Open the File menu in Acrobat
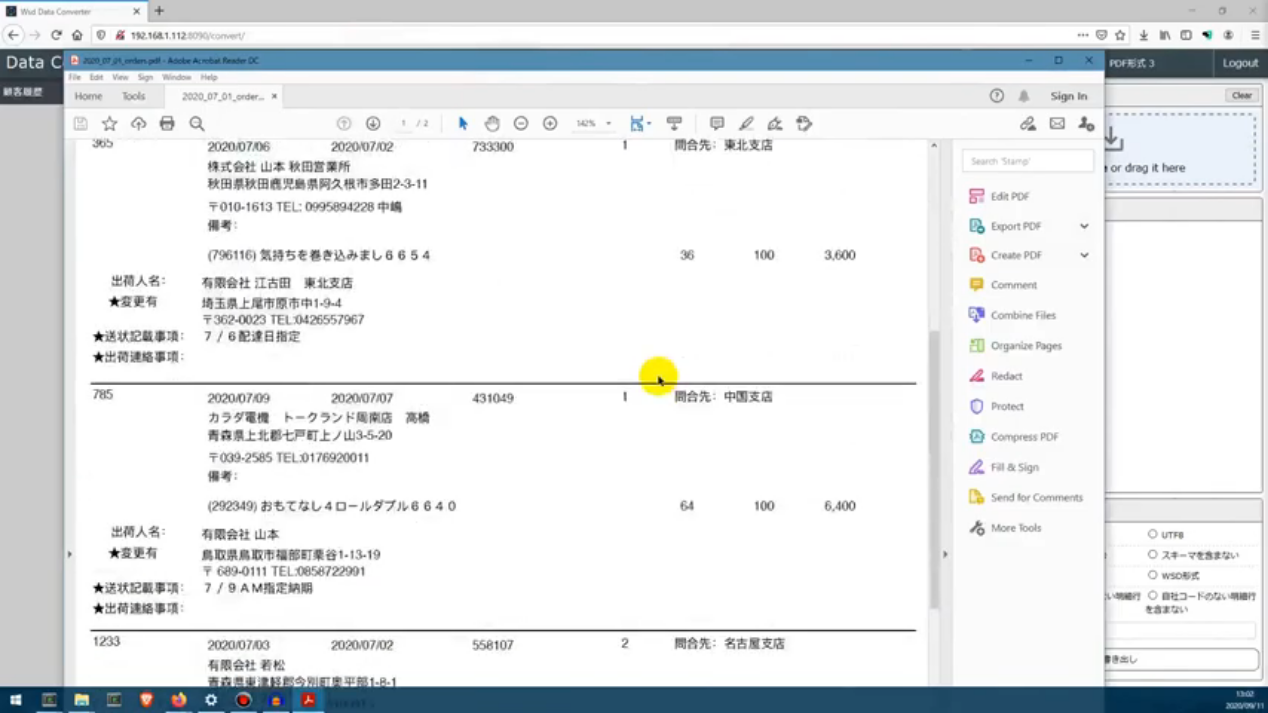 pyautogui.click(x=74, y=77)
